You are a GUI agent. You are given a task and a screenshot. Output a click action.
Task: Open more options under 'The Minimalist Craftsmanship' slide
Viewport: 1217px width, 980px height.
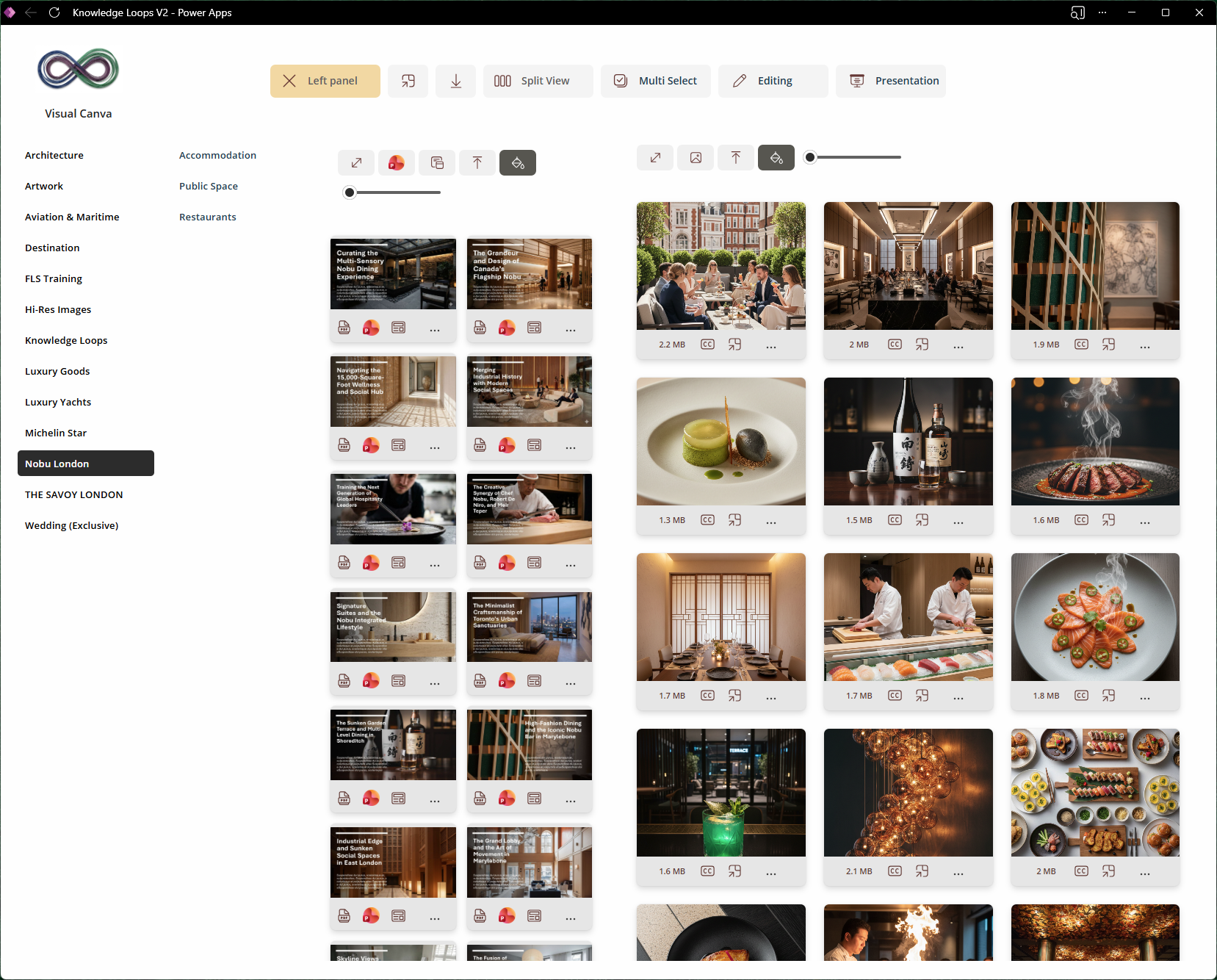tap(571, 683)
